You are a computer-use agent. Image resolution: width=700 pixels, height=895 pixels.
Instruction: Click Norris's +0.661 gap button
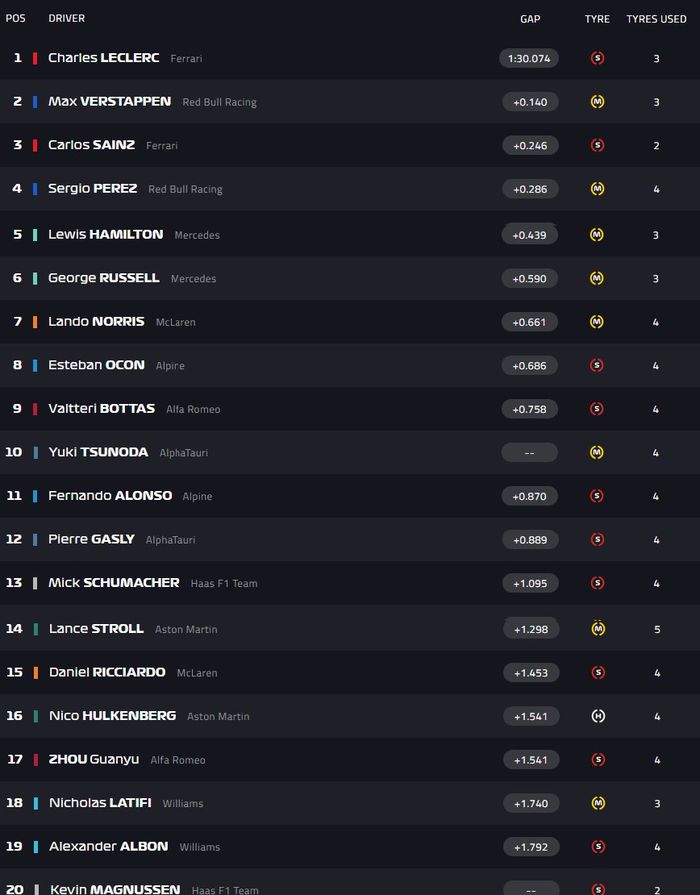tap(529, 322)
